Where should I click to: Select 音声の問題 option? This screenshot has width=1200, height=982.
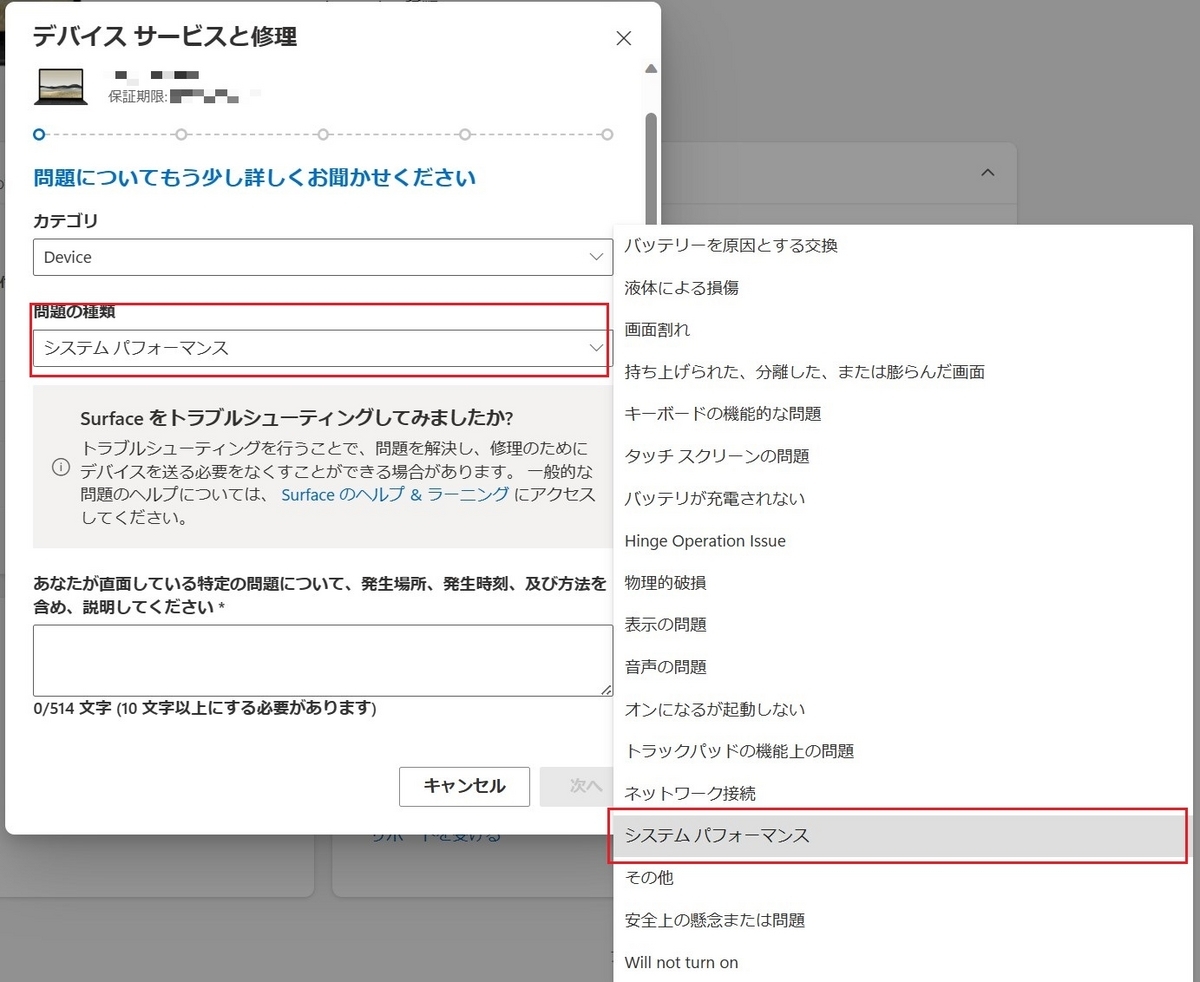click(x=903, y=667)
